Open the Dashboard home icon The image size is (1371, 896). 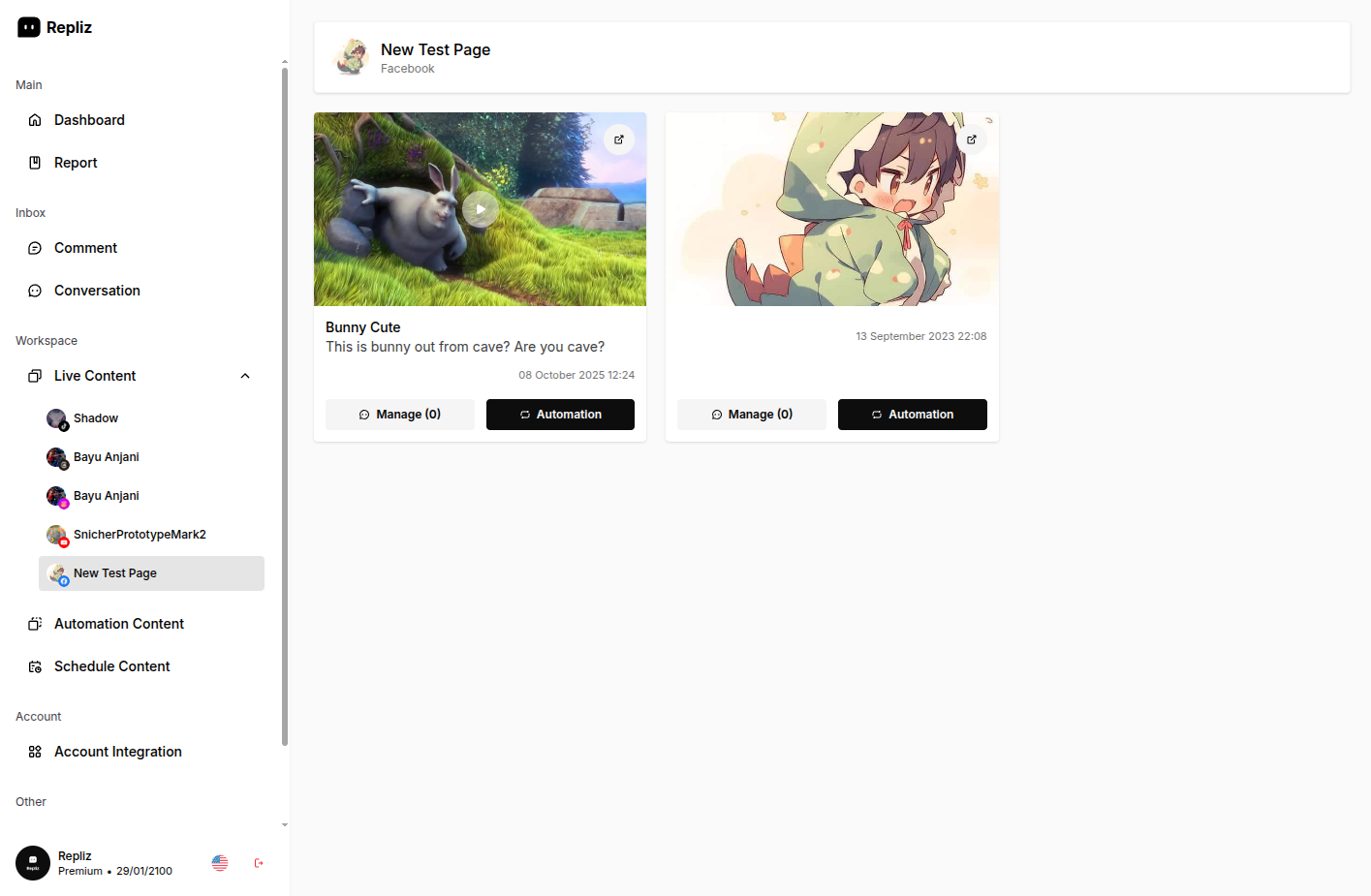click(x=35, y=120)
